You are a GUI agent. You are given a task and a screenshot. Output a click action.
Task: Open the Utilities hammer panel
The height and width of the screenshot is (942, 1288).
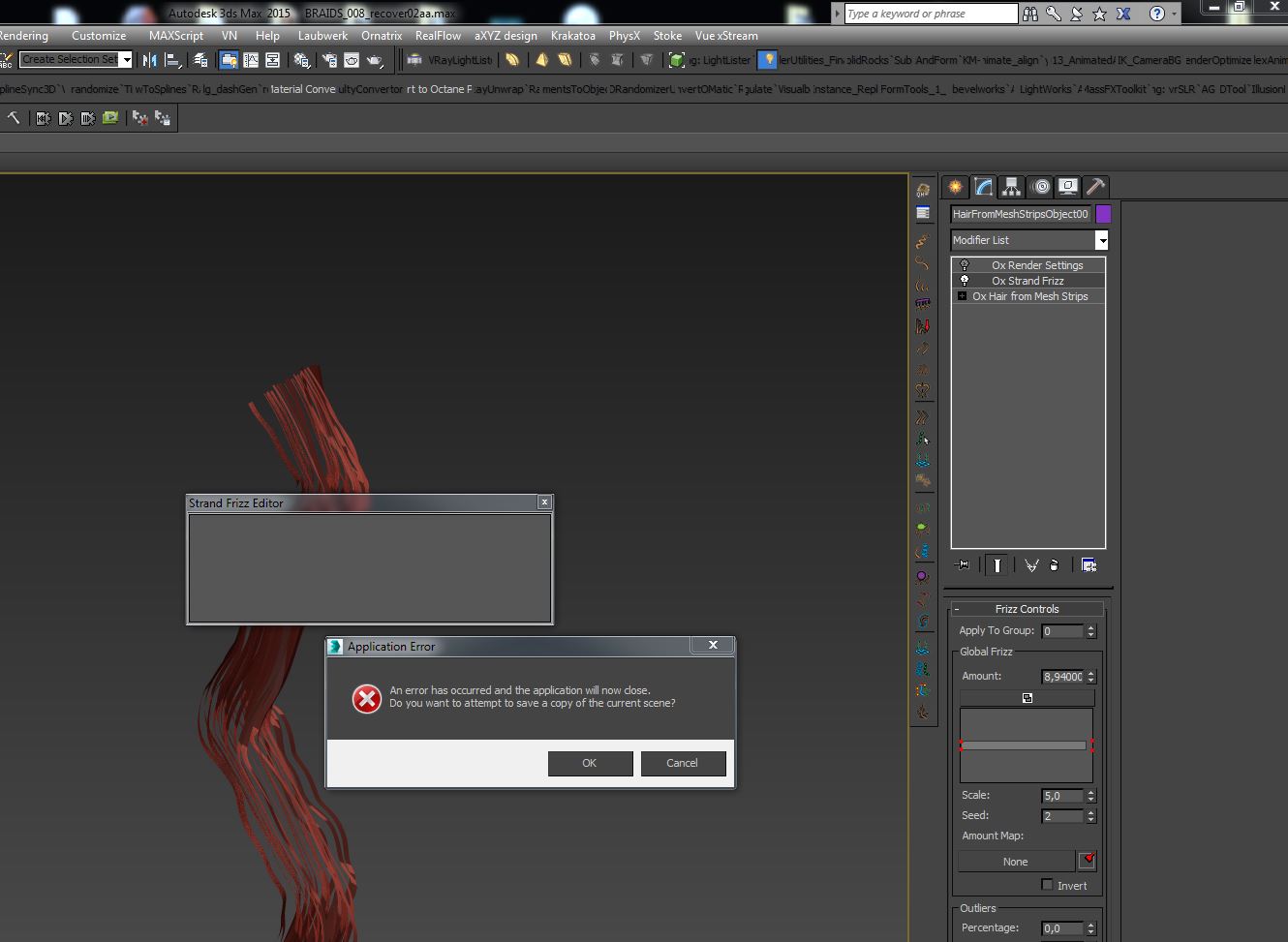click(1095, 187)
